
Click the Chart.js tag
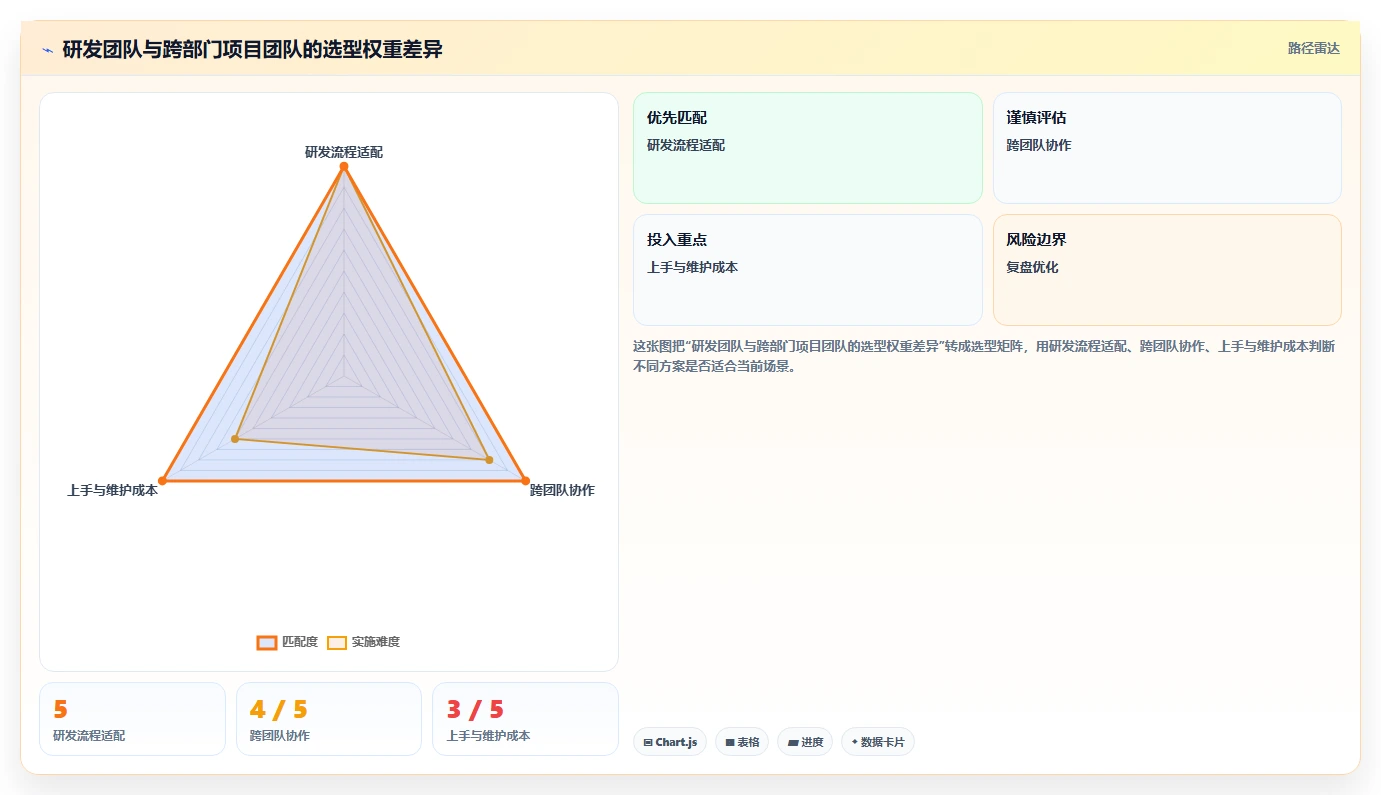tap(670, 742)
